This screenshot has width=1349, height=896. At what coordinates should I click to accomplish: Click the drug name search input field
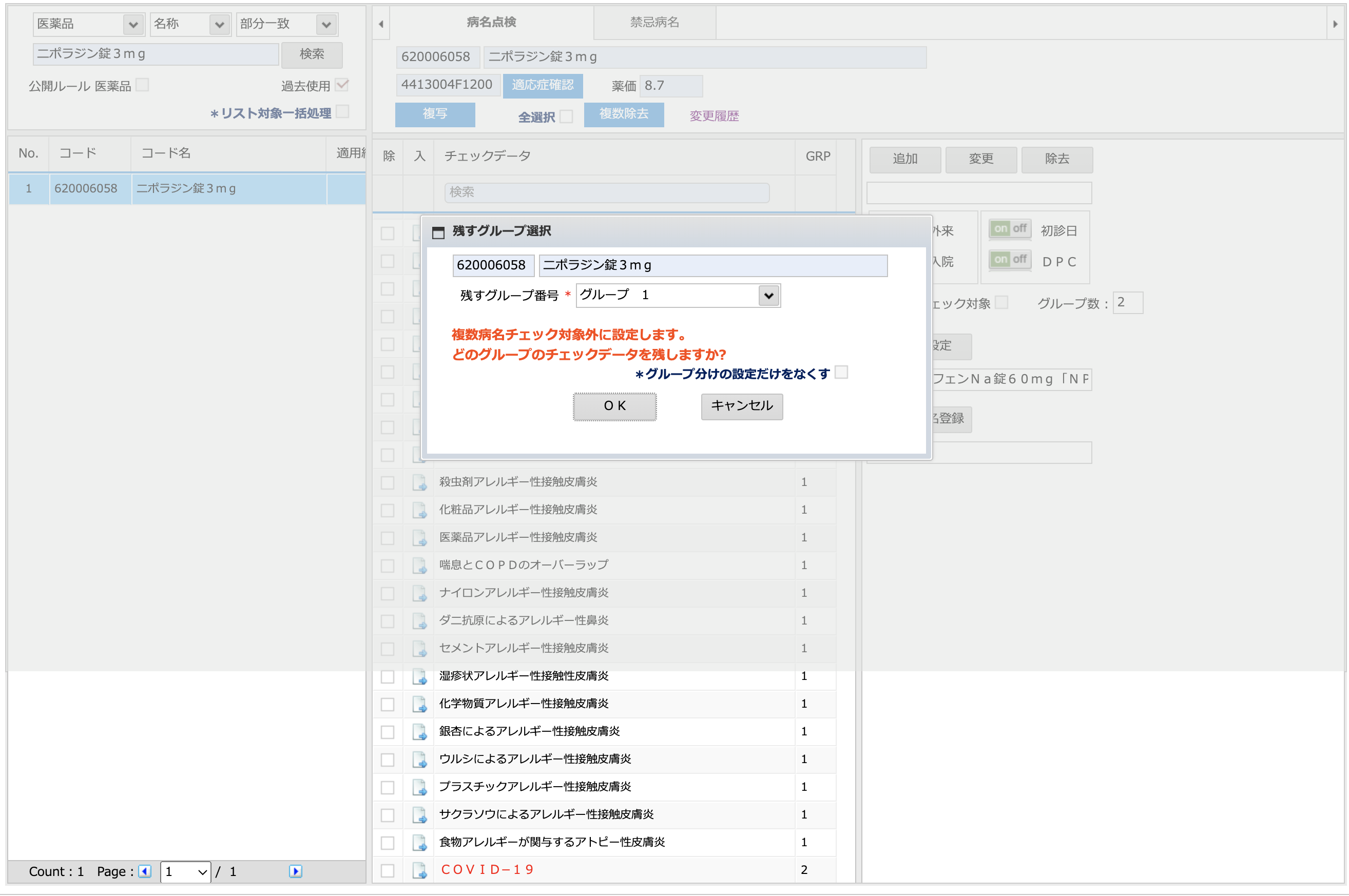point(156,54)
